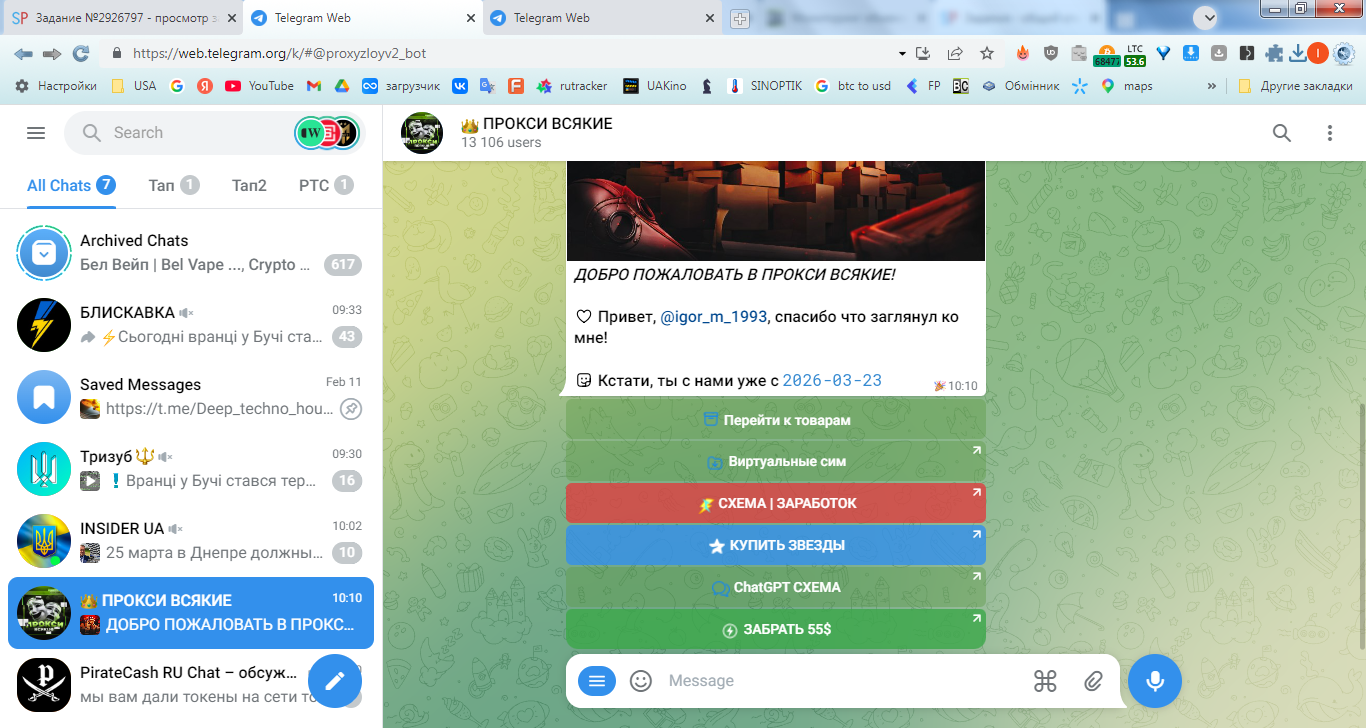Compose a new message with the pencil button
The height and width of the screenshot is (728, 1366).
click(335, 681)
